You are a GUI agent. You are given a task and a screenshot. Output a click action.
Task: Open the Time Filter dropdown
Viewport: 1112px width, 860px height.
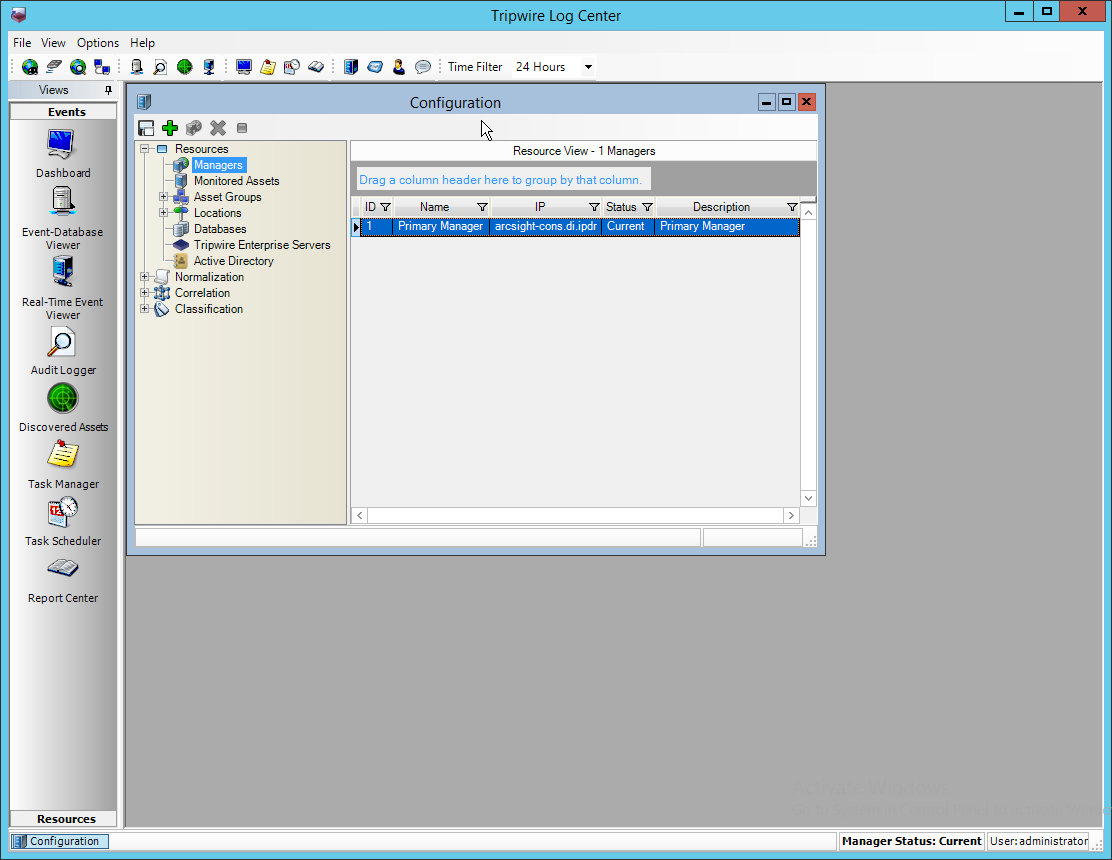(x=588, y=67)
